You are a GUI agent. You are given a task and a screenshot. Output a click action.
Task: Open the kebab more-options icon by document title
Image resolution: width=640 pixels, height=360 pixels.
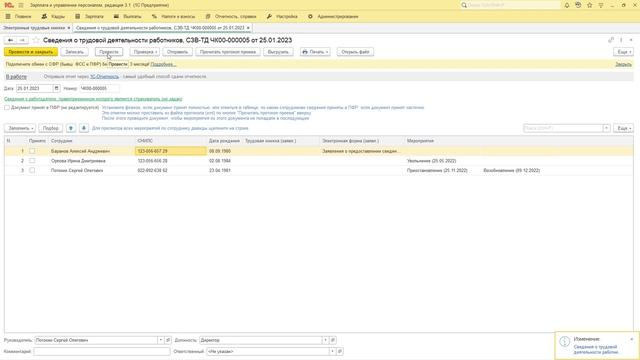pyautogui.click(x=621, y=40)
